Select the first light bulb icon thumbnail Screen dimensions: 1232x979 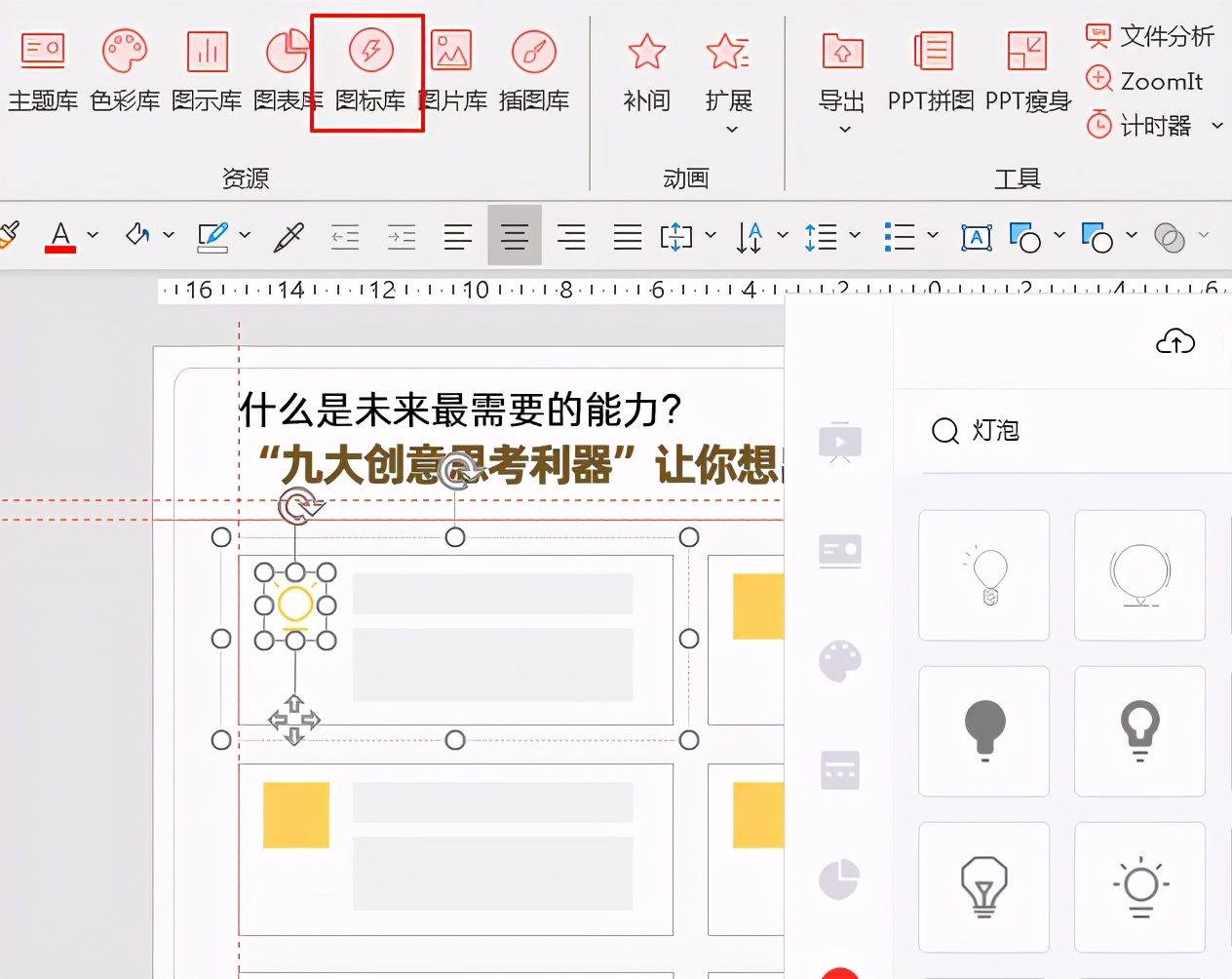983,575
